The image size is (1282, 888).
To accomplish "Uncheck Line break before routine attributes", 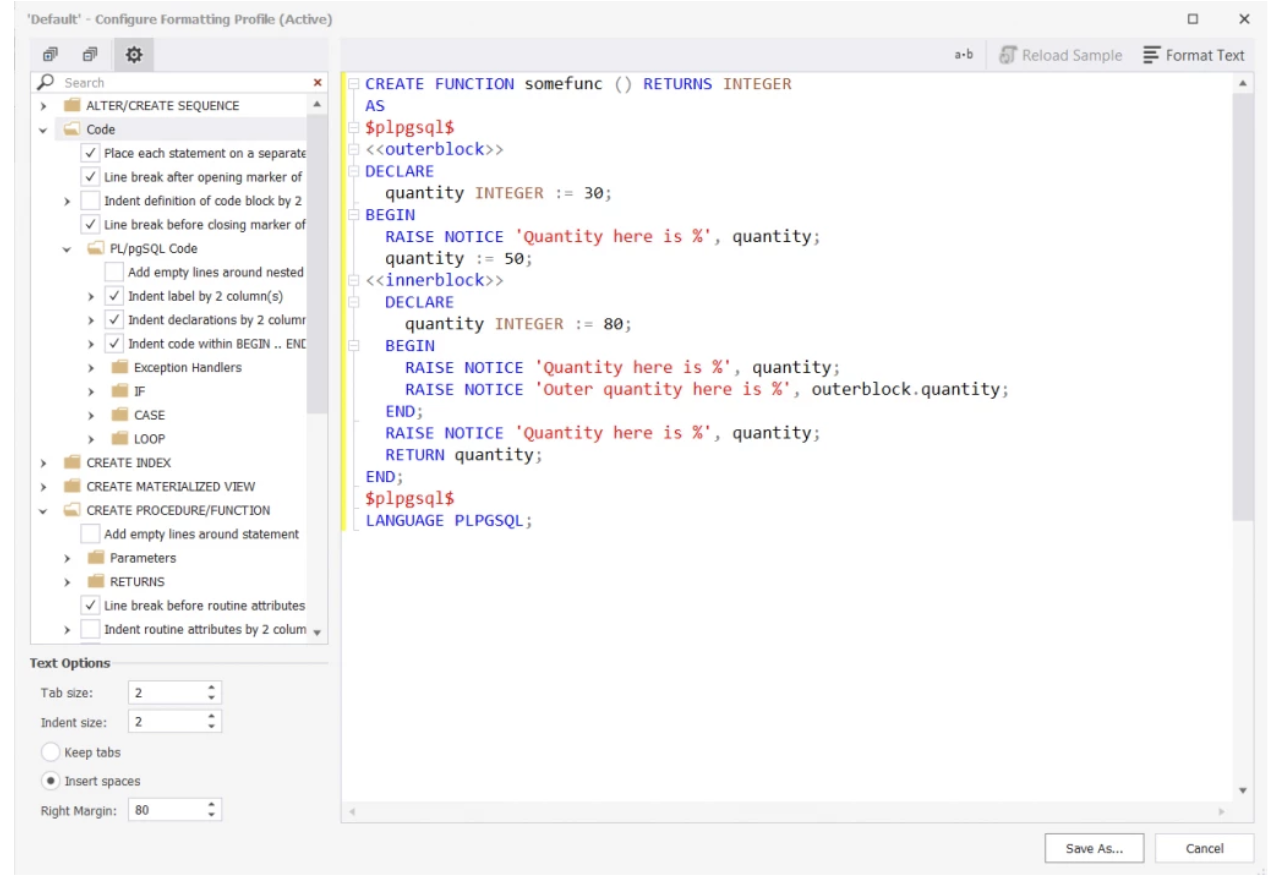I will tap(90, 605).
